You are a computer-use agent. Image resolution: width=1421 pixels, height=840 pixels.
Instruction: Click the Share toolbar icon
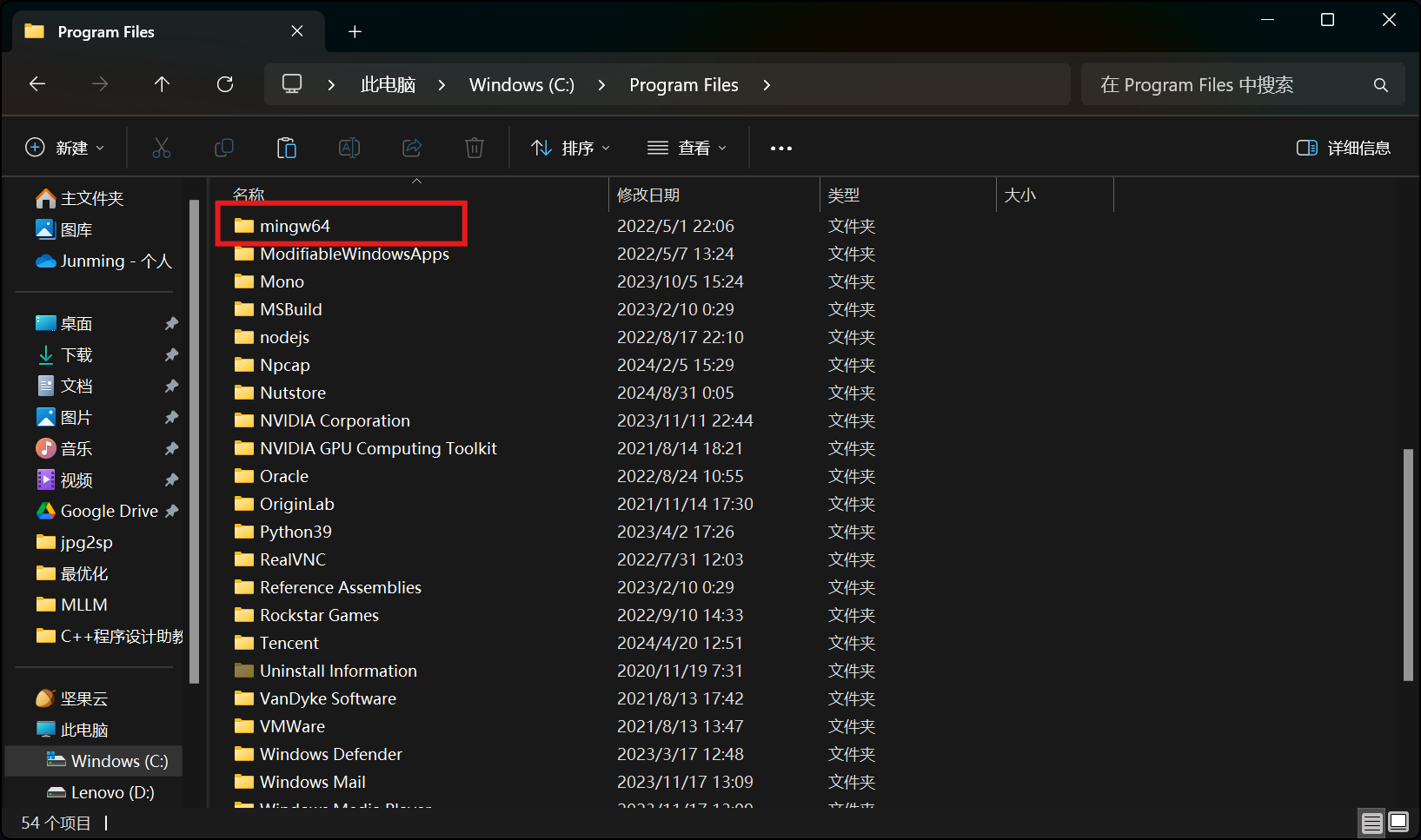(x=412, y=148)
